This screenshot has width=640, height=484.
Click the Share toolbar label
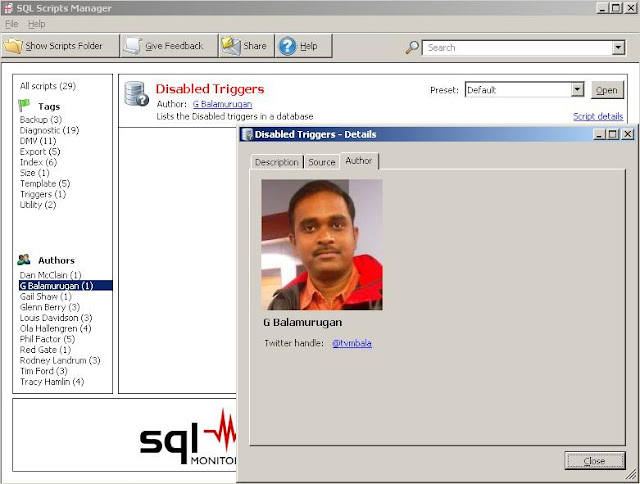[x=255, y=46]
